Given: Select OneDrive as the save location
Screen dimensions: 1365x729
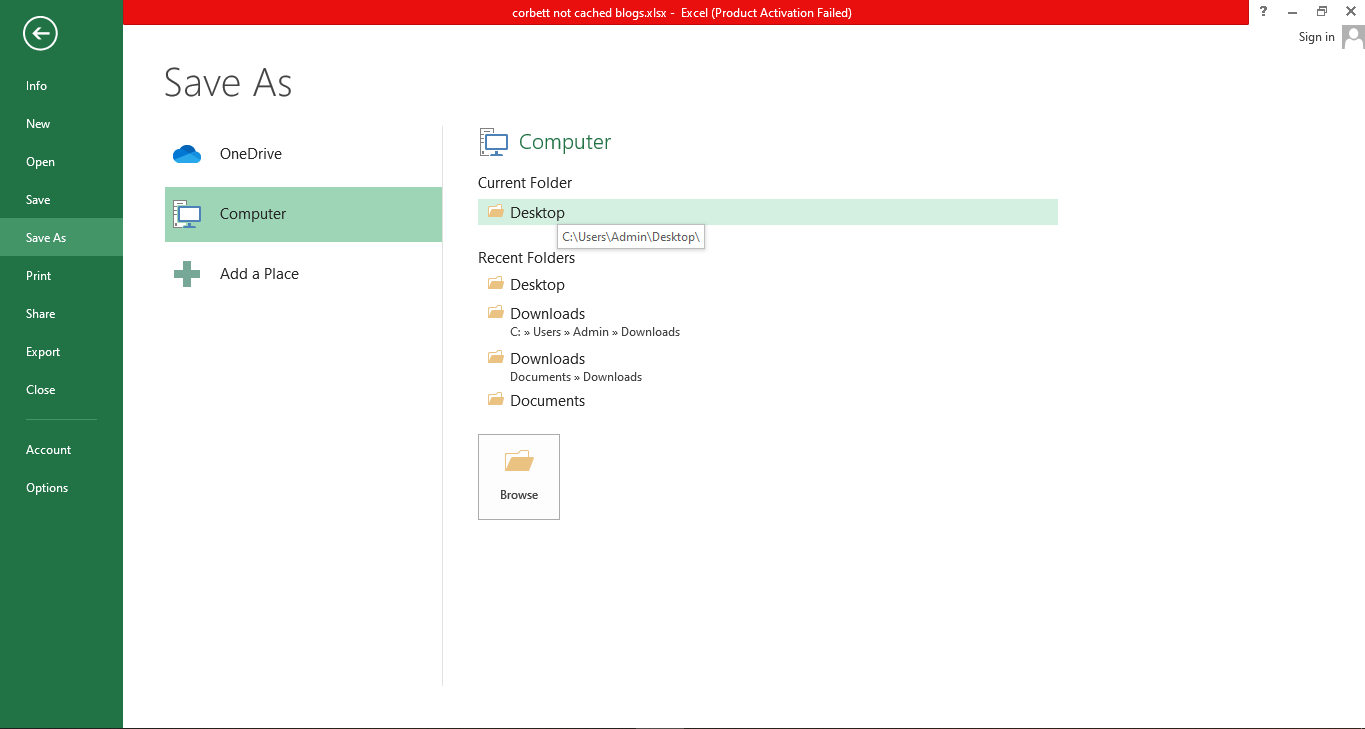Looking at the screenshot, I should coord(303,154).
